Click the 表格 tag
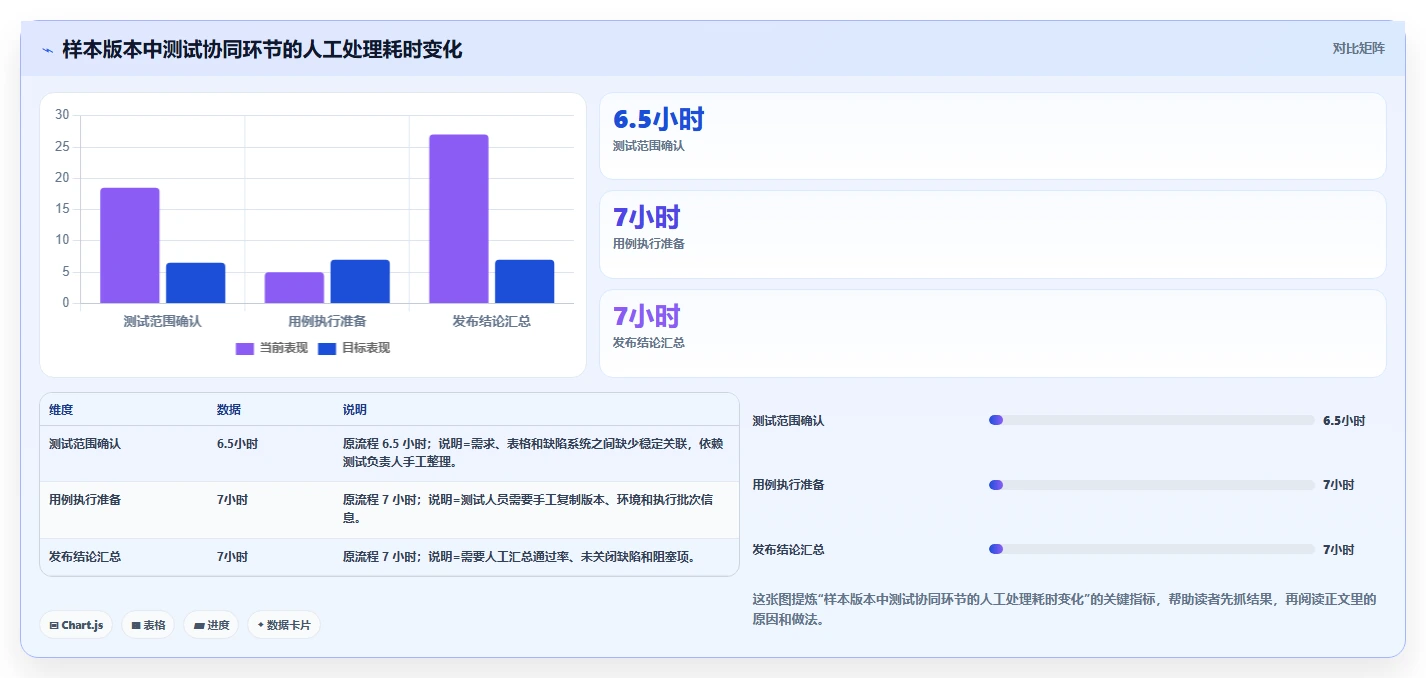The width and height of the screenshot is (1426, 678). (x=148, y=625)
